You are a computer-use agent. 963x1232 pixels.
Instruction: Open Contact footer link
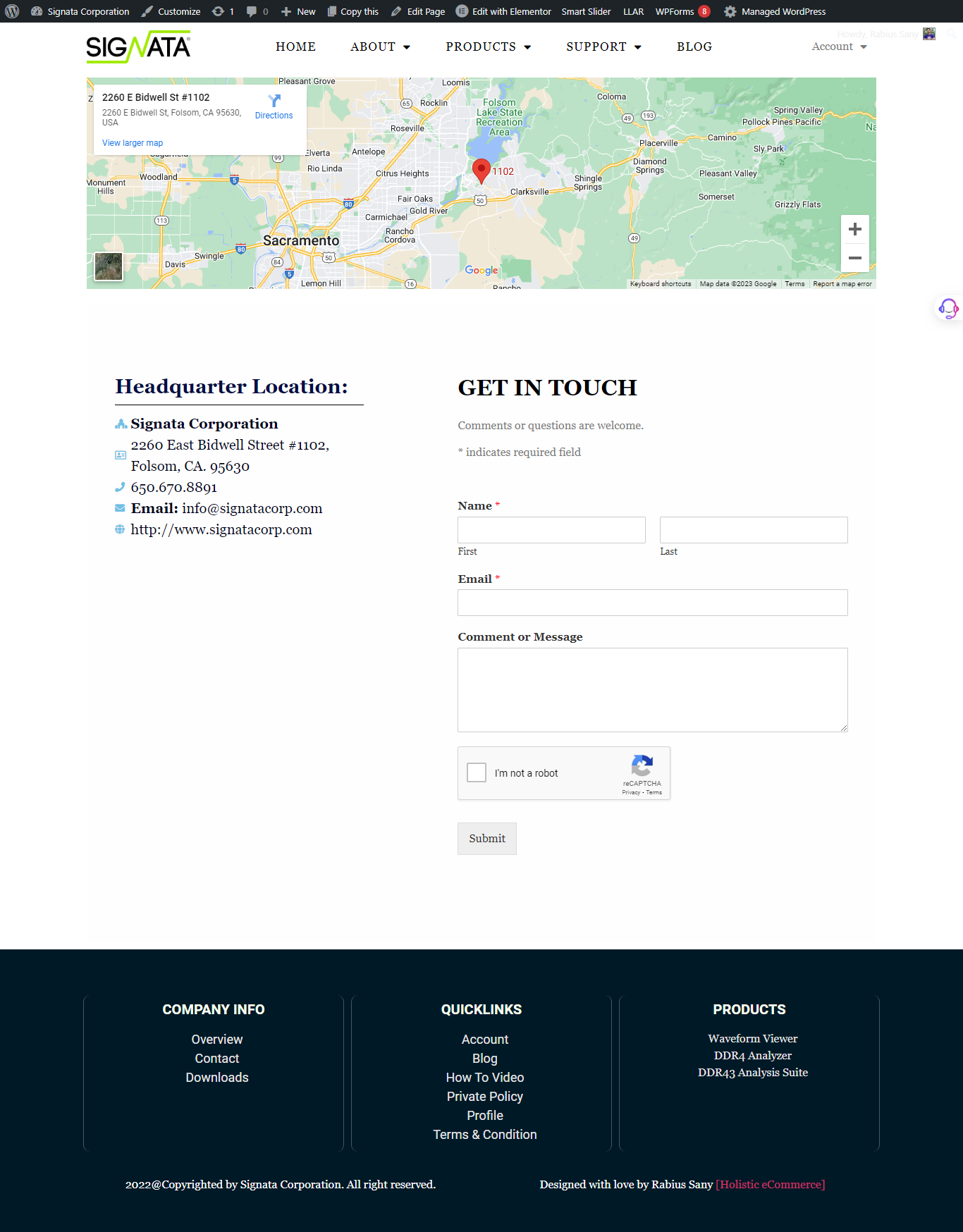pyautogui.click(x=217, y=1058)
